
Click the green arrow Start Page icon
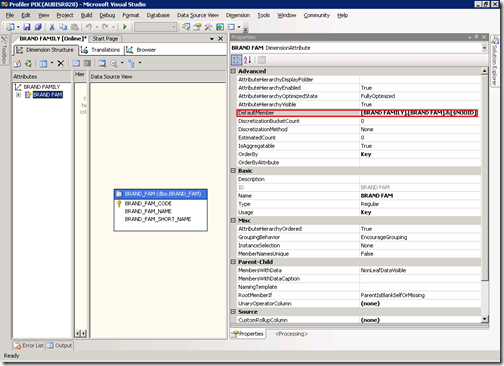point(220,27)
